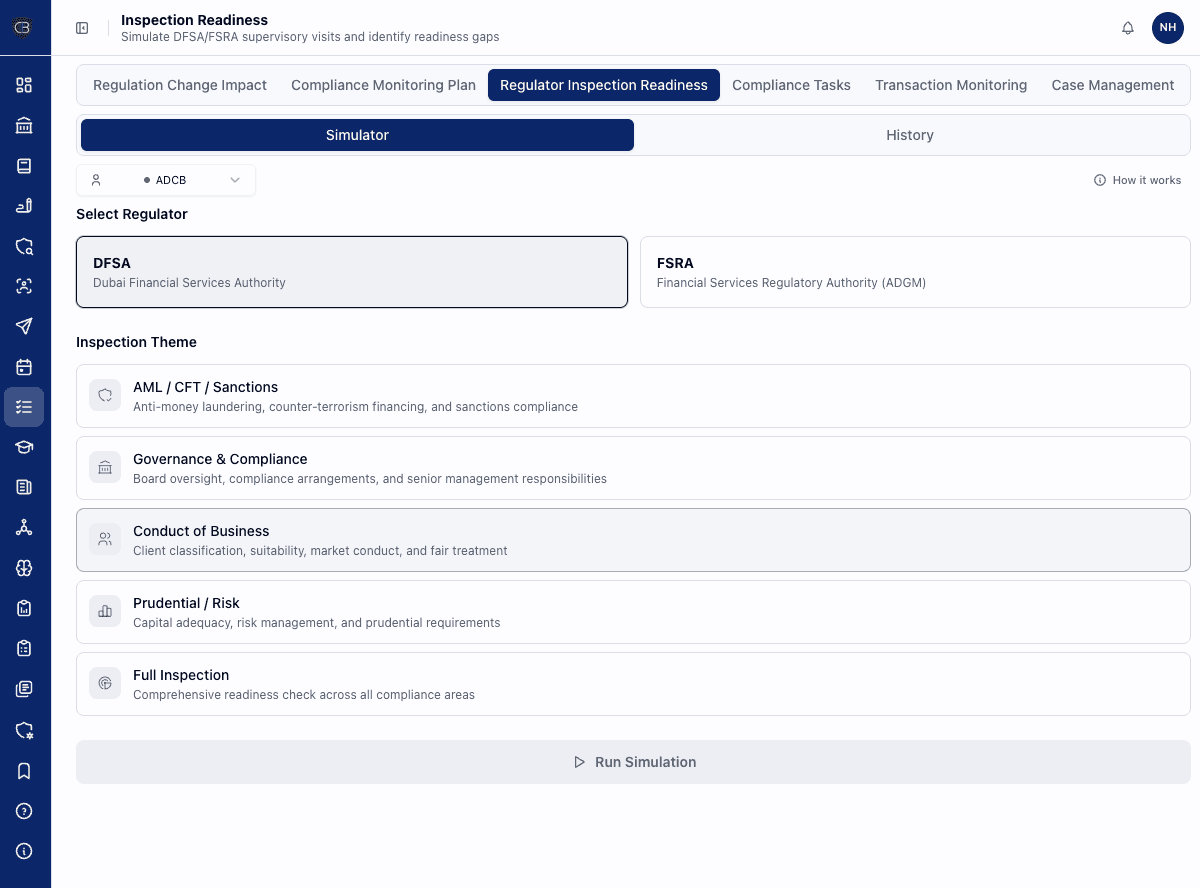Open the History tab
The height and width of the screenshot is (888, 1200).
909,135
